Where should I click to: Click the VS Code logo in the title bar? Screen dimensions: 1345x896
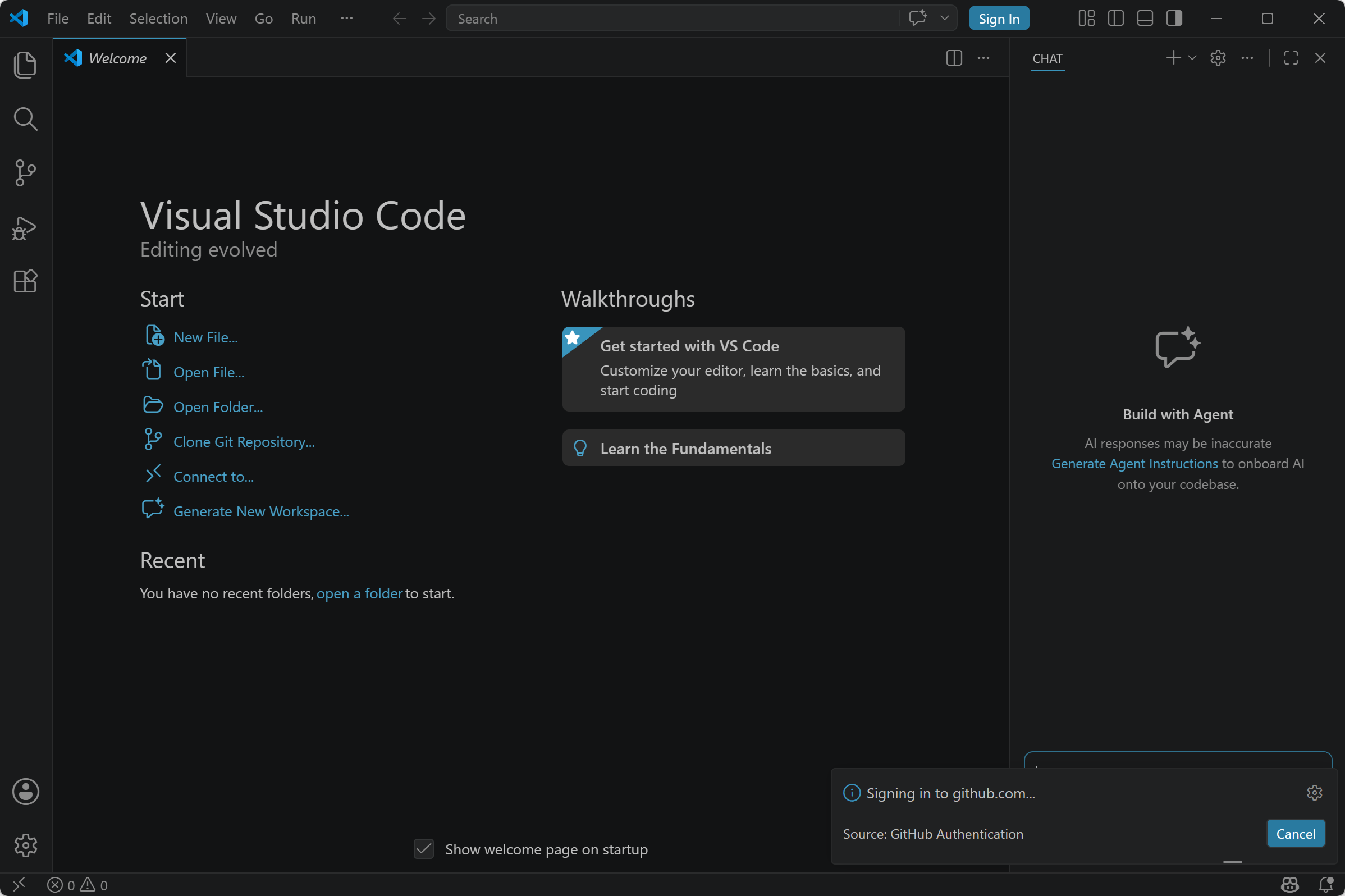tap(19, 19)
